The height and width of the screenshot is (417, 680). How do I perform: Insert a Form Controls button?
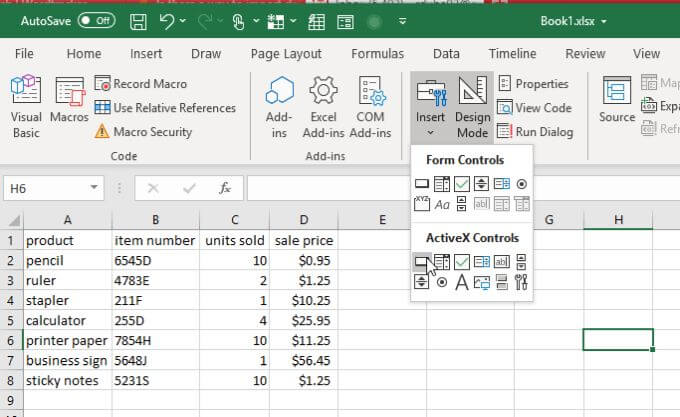421,184
